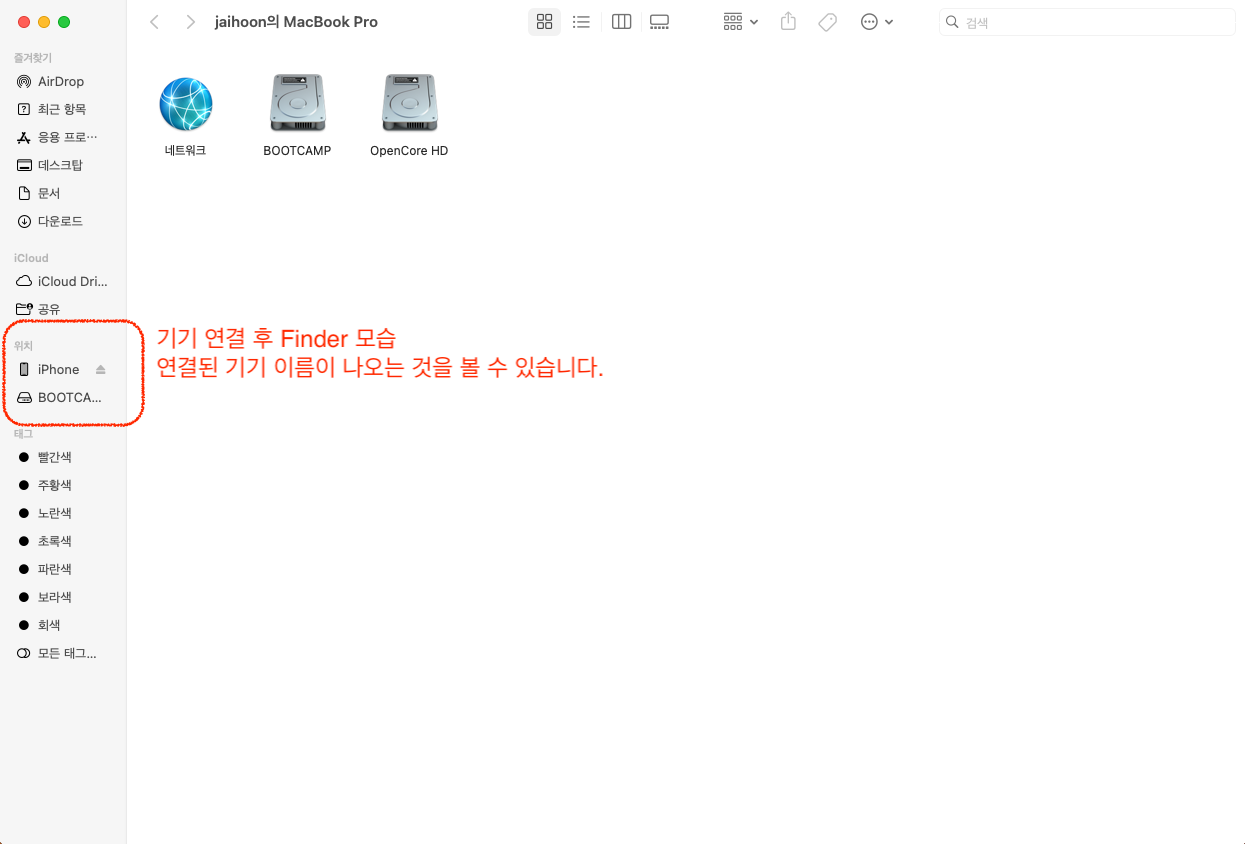Image resolution: width=1245 pixels, height=844 pixels.
Task: Click the 검색 search field
Action: click(x=1087, y=22)
